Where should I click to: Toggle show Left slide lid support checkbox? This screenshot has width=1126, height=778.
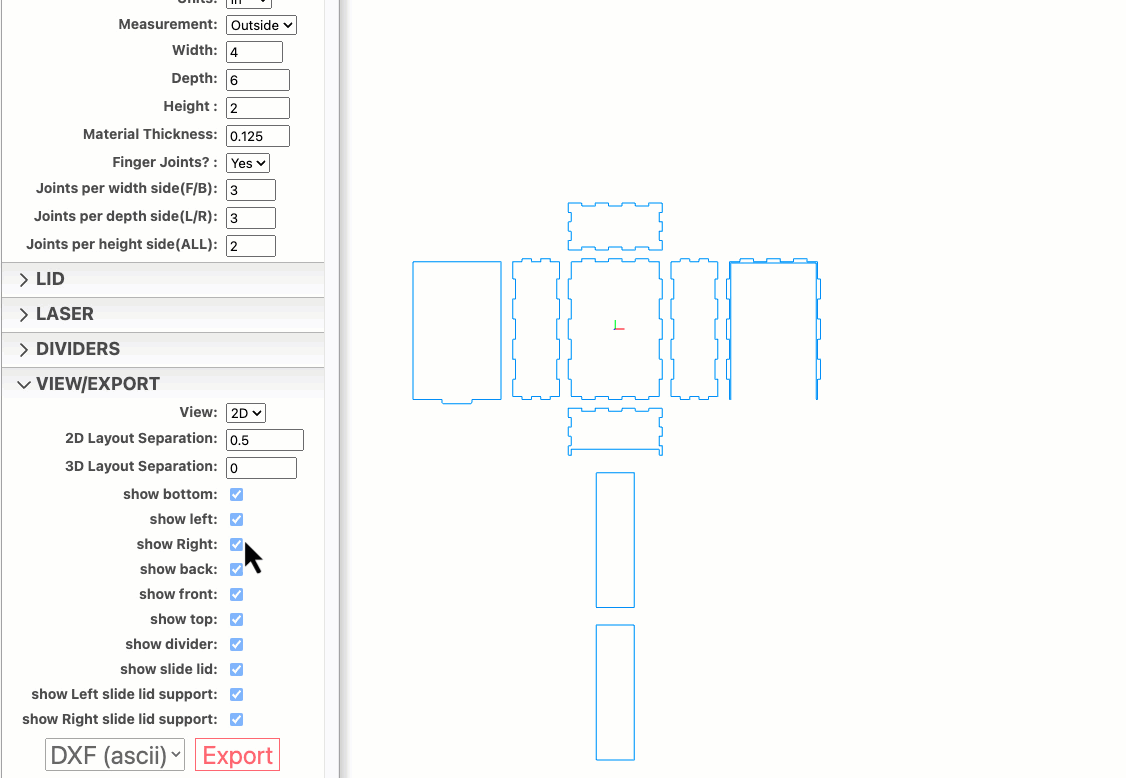pos(236,695)
